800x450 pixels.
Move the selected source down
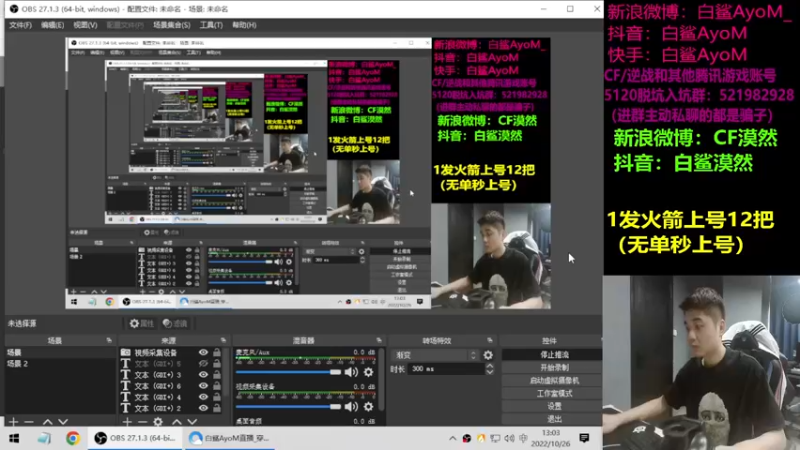point(192,422)
